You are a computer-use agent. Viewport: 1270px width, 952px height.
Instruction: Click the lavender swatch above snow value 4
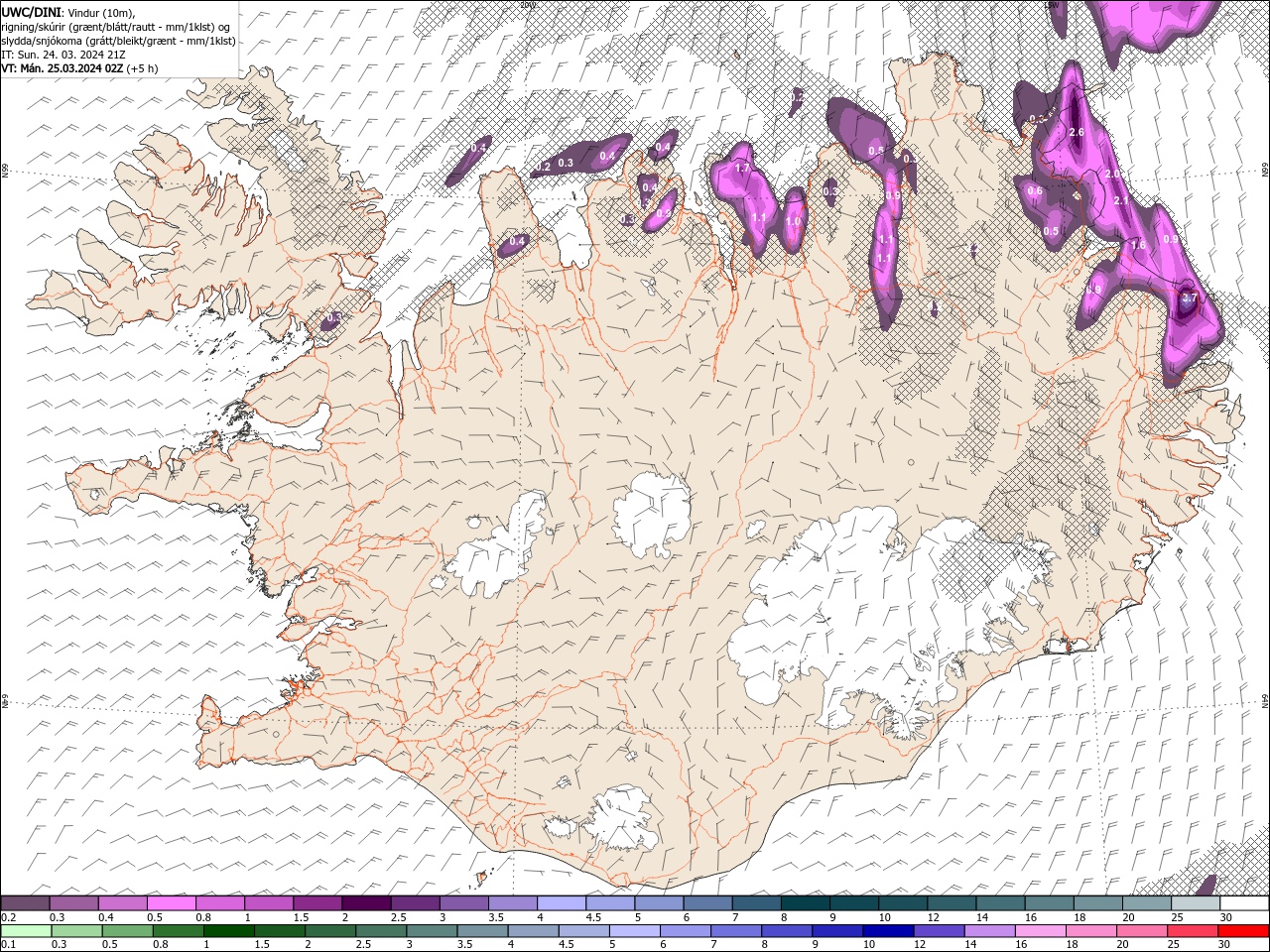point(562,902)
